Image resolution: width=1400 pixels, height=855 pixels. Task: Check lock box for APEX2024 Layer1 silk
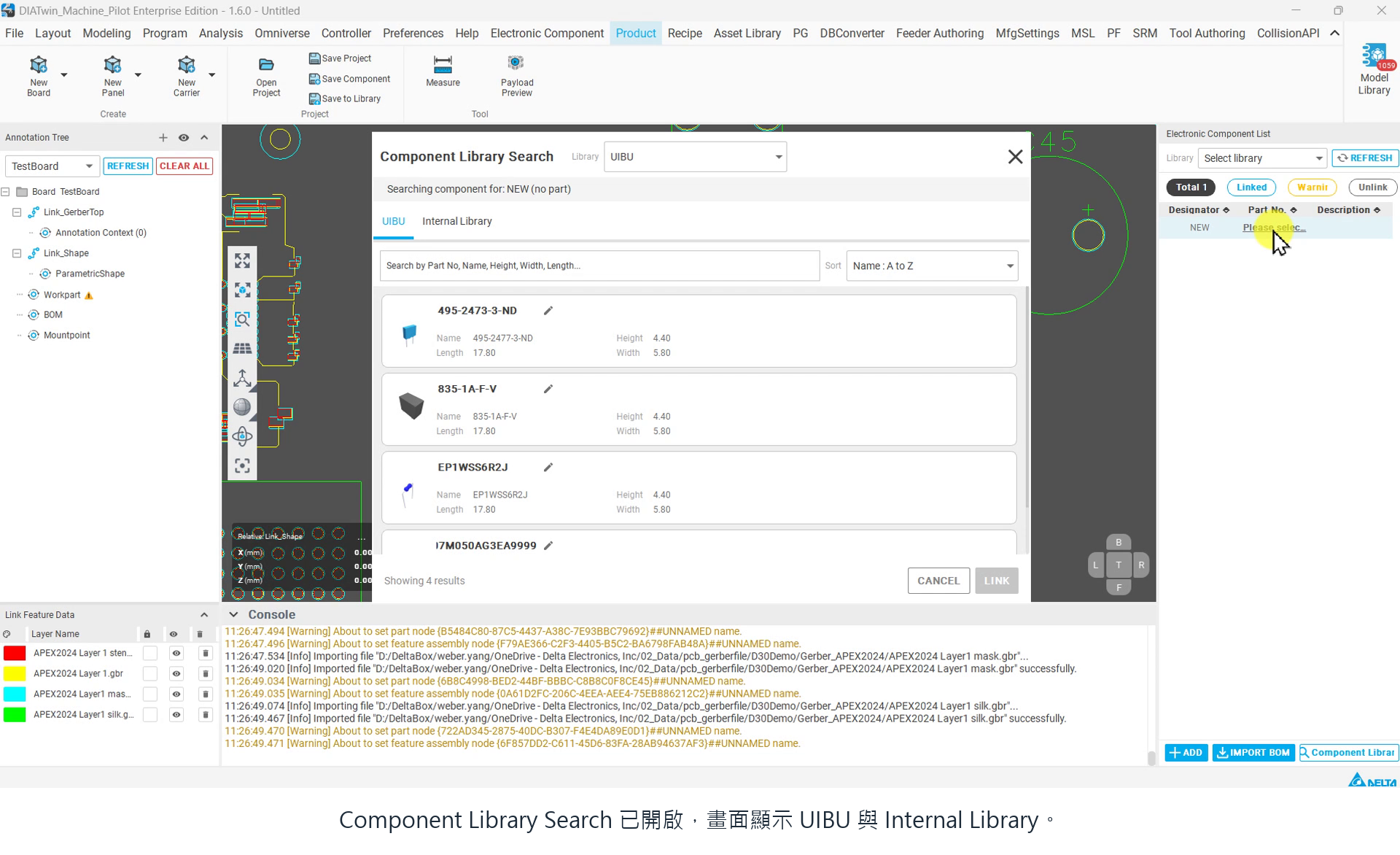(x=149, y=714)
